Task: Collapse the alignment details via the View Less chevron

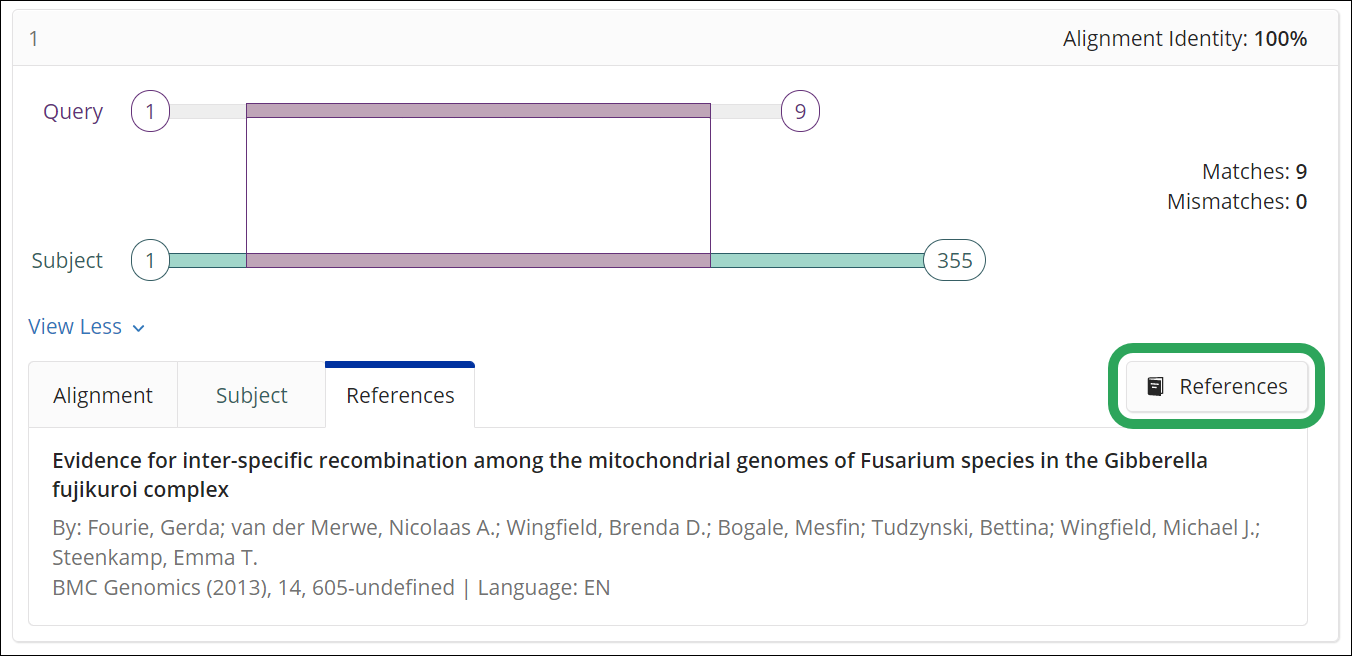Action: [x=138, y=327]
